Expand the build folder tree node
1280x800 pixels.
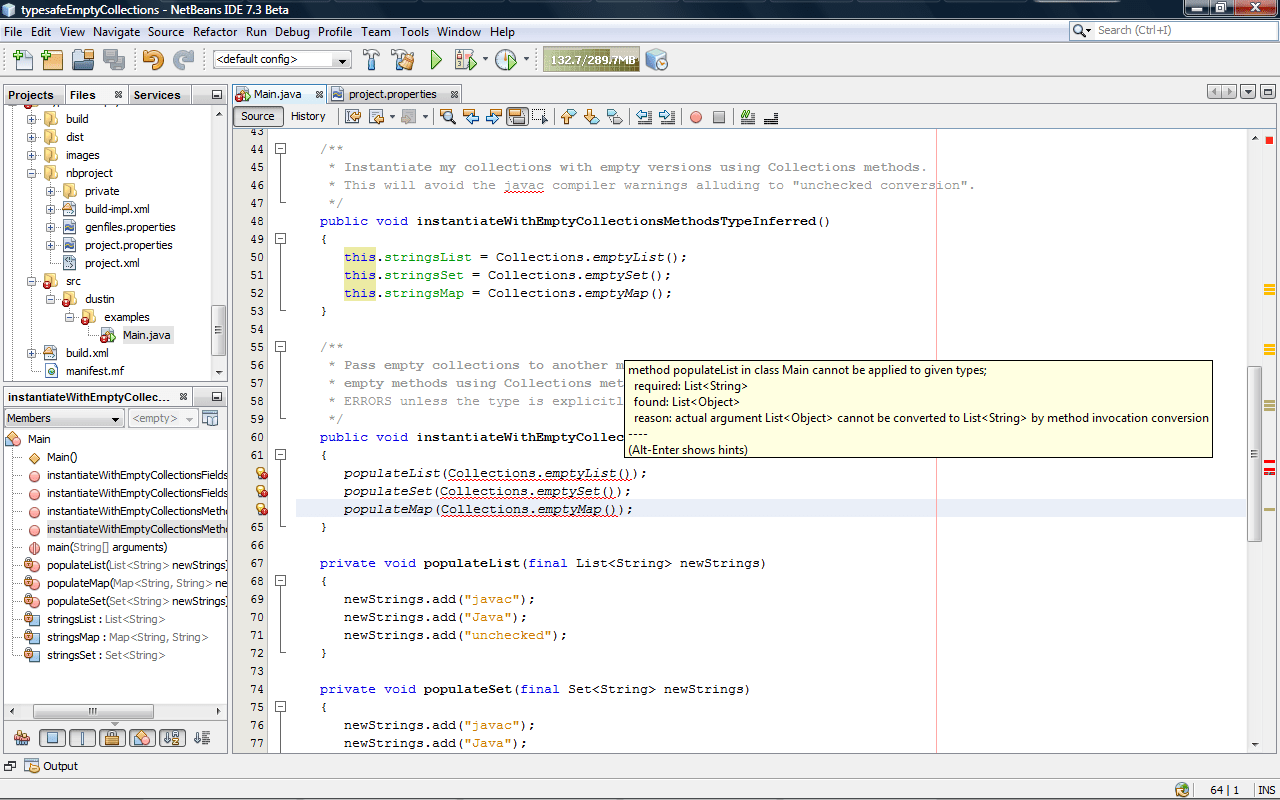[x=32, y=119]
